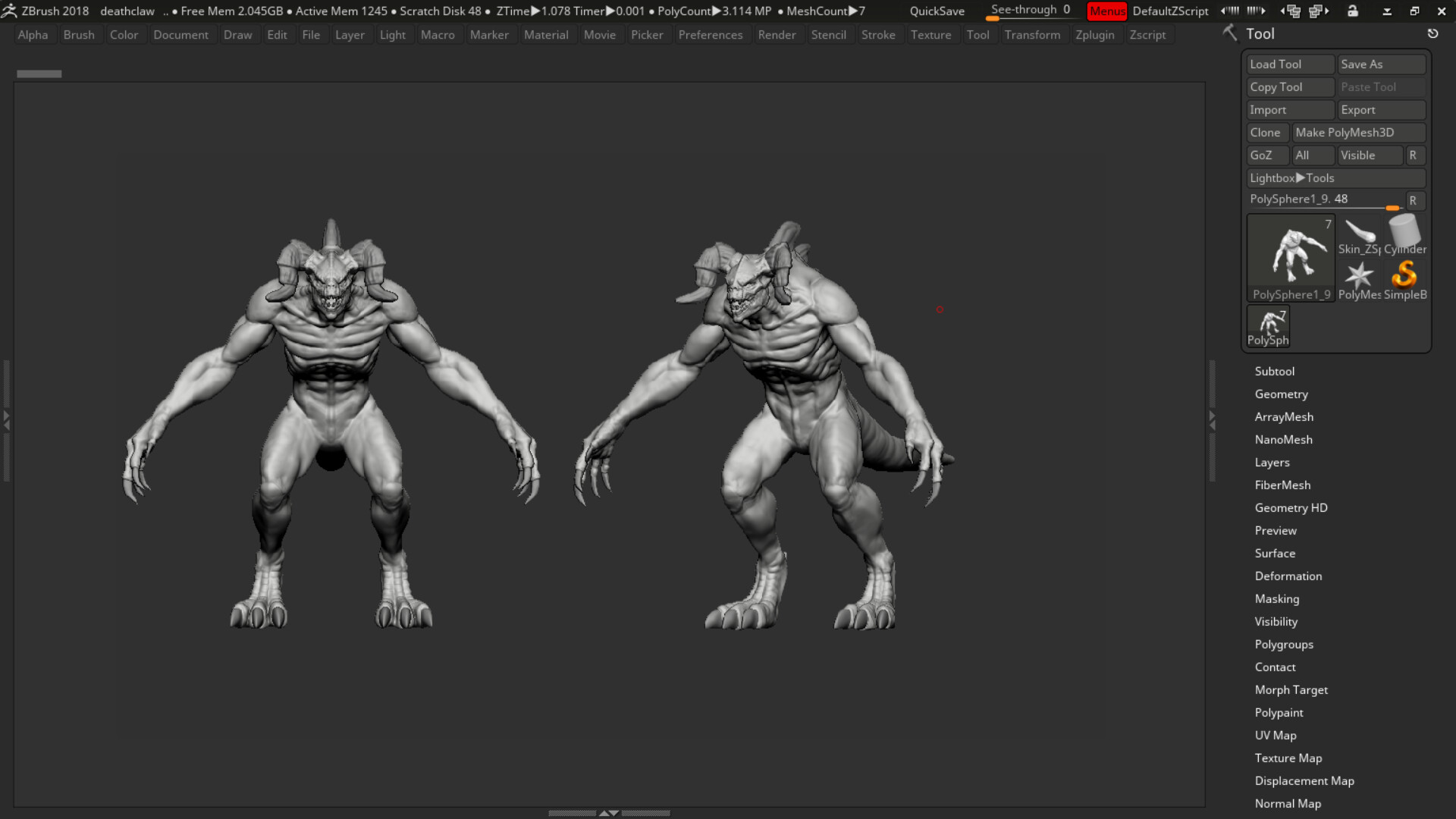Click the GoZ button
Screen dimensions: 1456x819
pyautogui.click(x=1267, y=155)
